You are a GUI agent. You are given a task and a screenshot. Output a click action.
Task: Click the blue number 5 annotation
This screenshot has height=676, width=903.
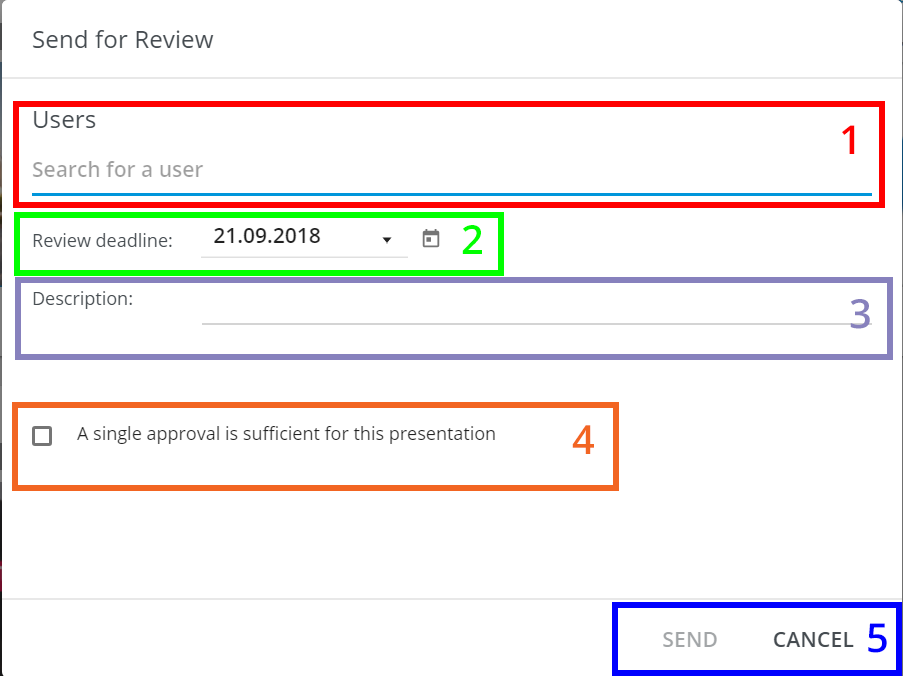(877, 638)
